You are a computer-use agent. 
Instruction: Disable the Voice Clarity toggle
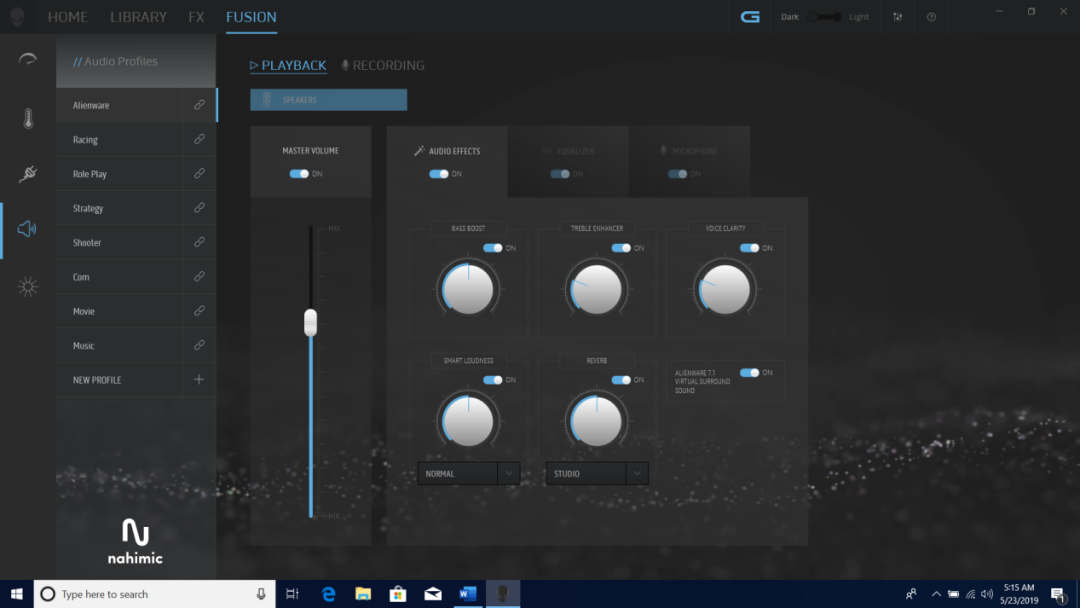749,248
